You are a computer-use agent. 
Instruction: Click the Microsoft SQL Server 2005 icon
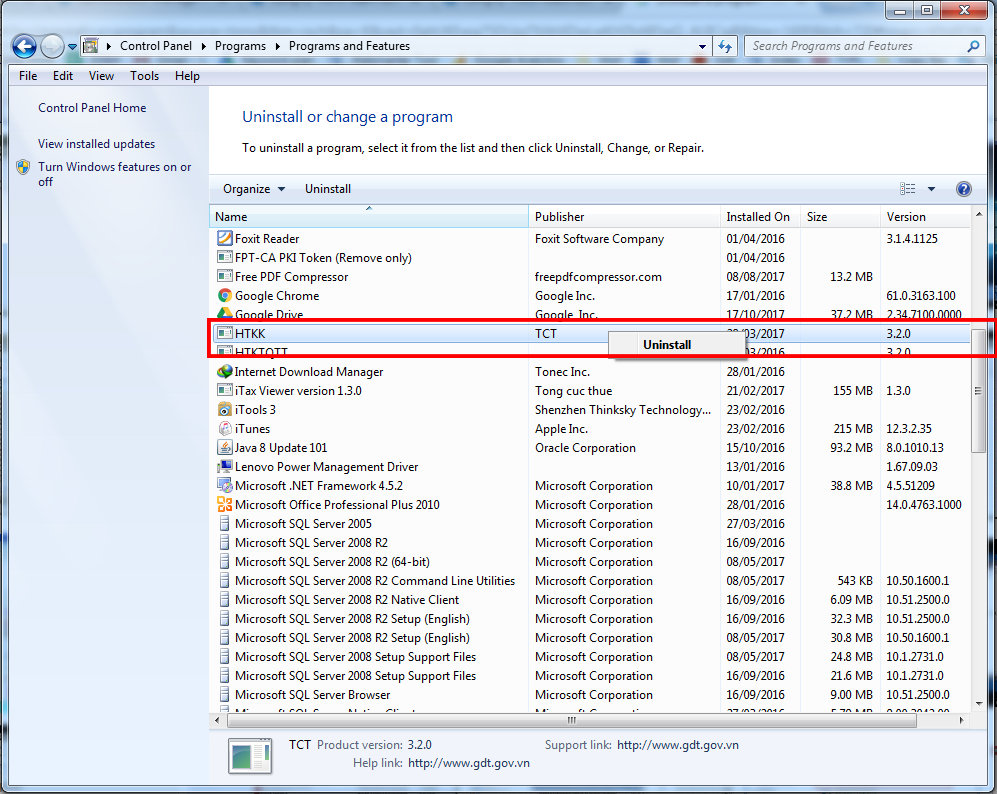click(224, 524)
